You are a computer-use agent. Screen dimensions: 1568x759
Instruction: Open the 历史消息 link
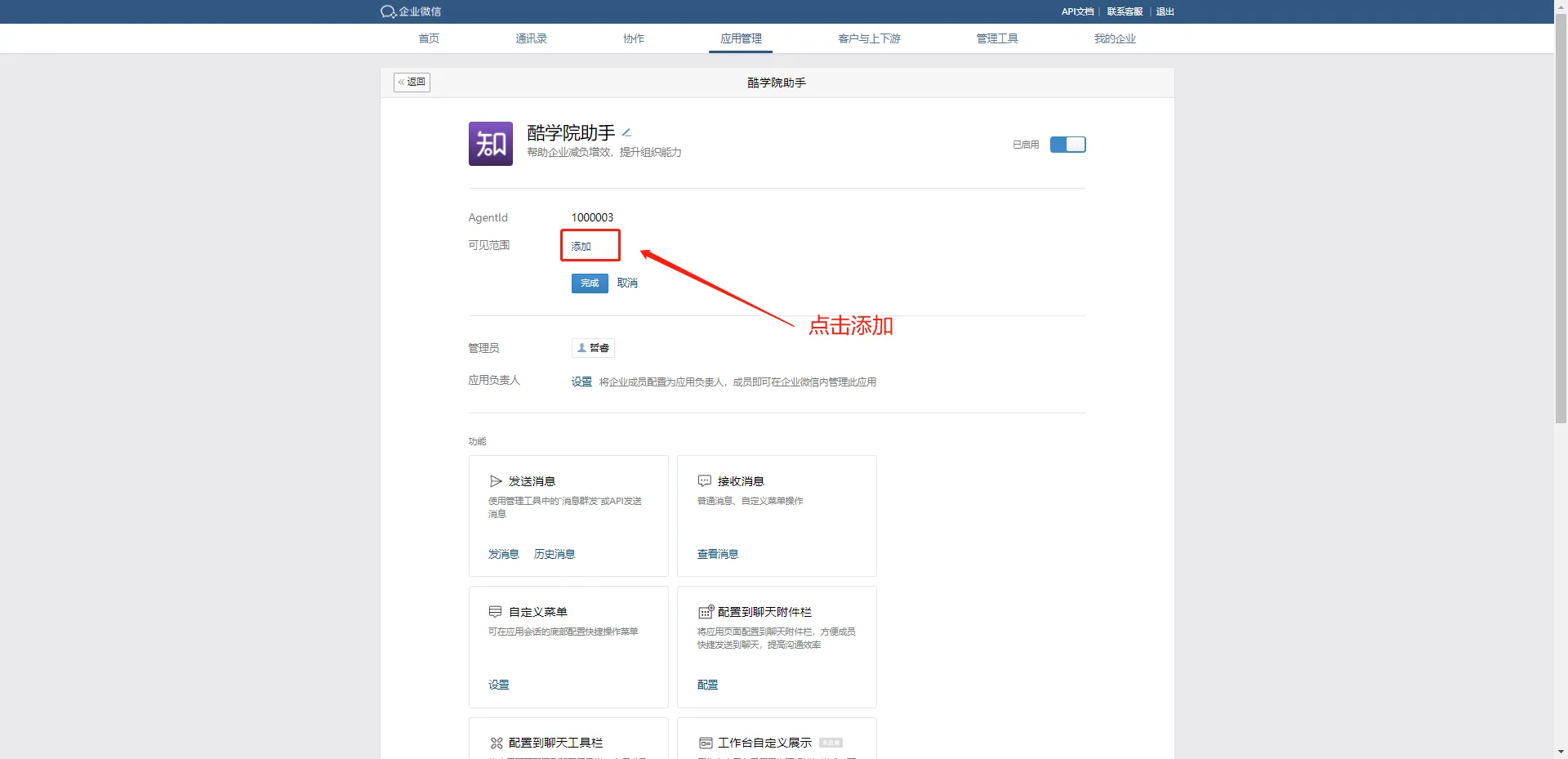click(x=555, y=554)
